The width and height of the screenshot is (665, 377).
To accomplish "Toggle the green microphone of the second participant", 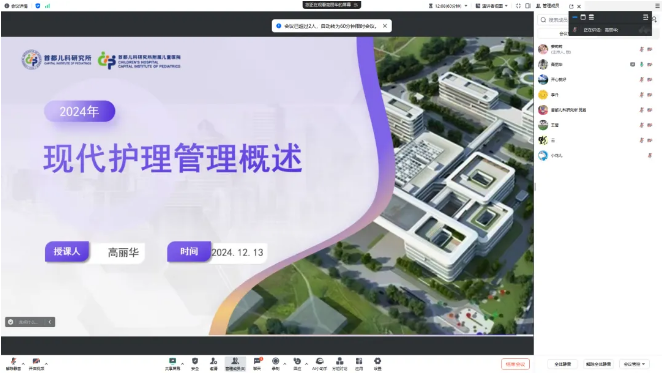I will pos(642,64).
